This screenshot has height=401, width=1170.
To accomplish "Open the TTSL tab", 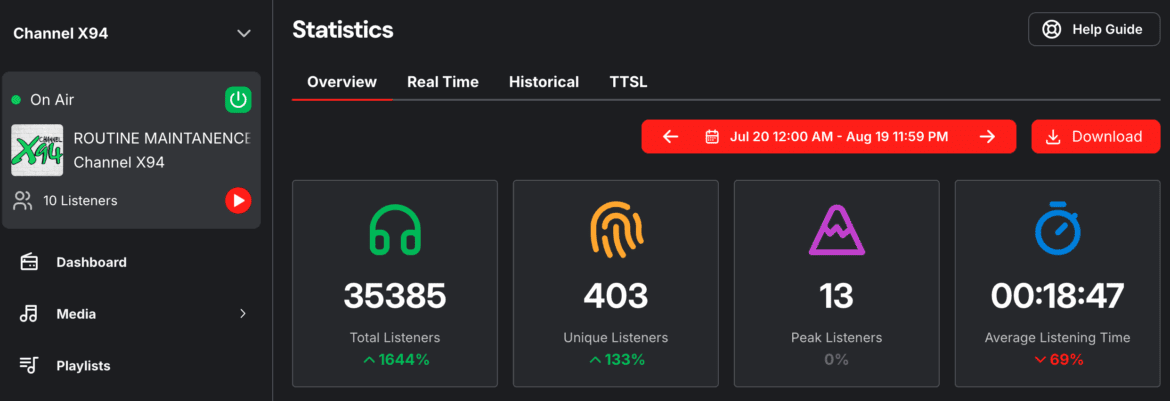I will pos(628,82).
